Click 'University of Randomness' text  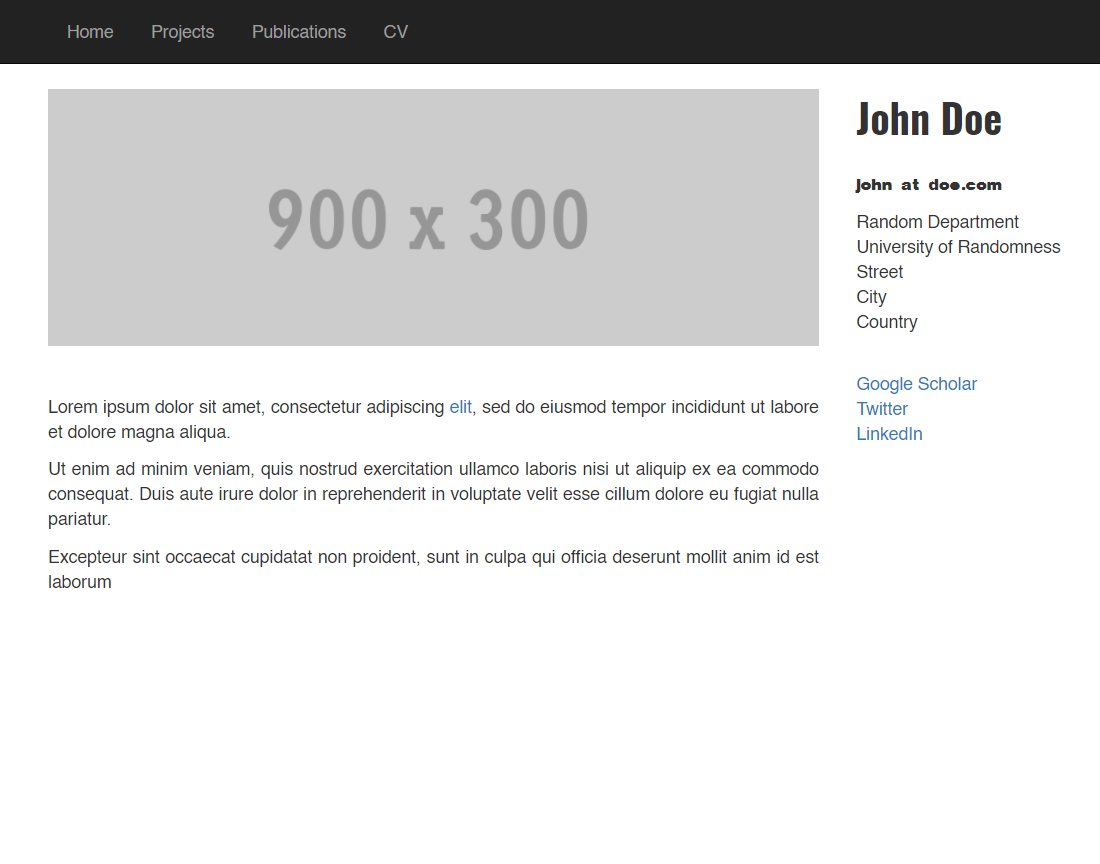click(958, 247)
